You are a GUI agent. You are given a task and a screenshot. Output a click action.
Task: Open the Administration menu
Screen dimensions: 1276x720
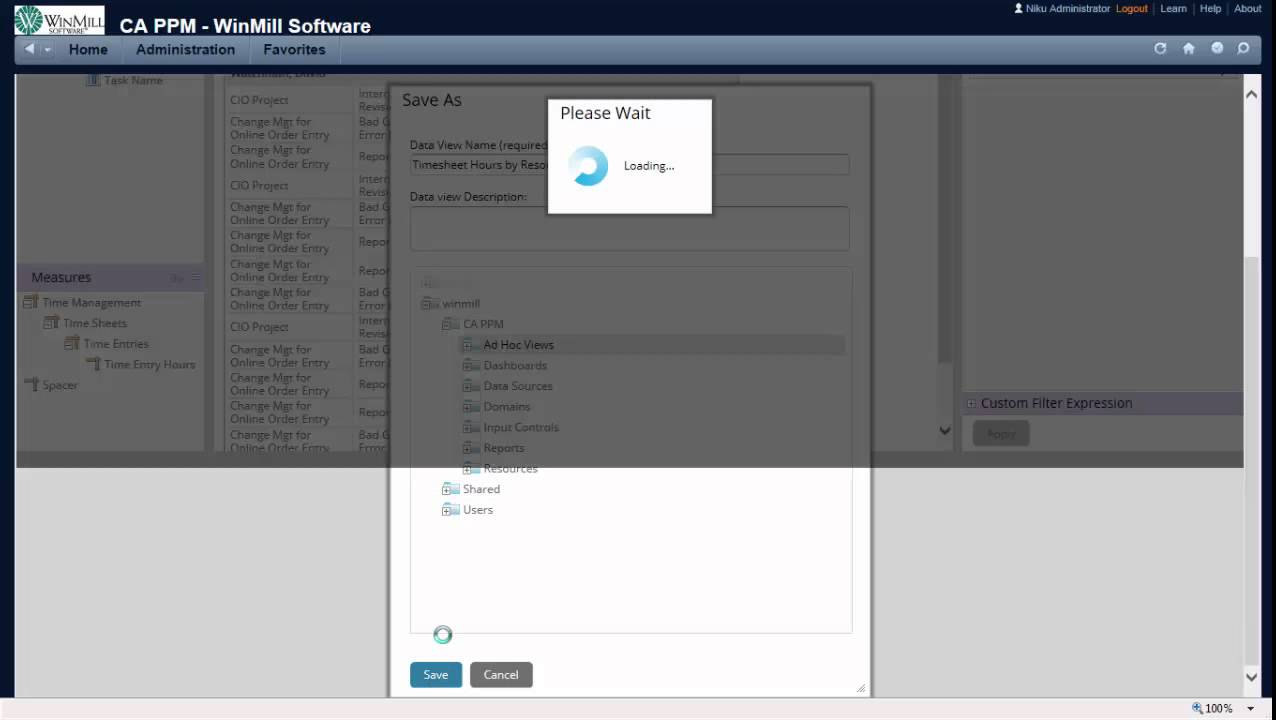click(x=185, y=49)
